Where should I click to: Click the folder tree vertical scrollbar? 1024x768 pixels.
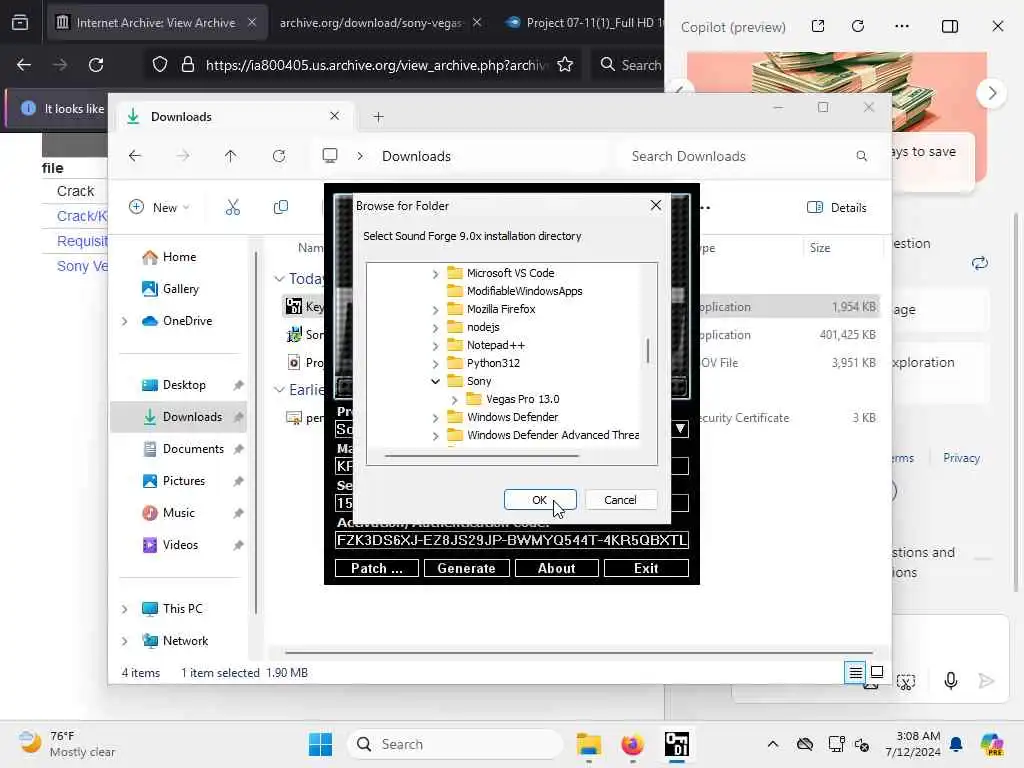point(648,351)
